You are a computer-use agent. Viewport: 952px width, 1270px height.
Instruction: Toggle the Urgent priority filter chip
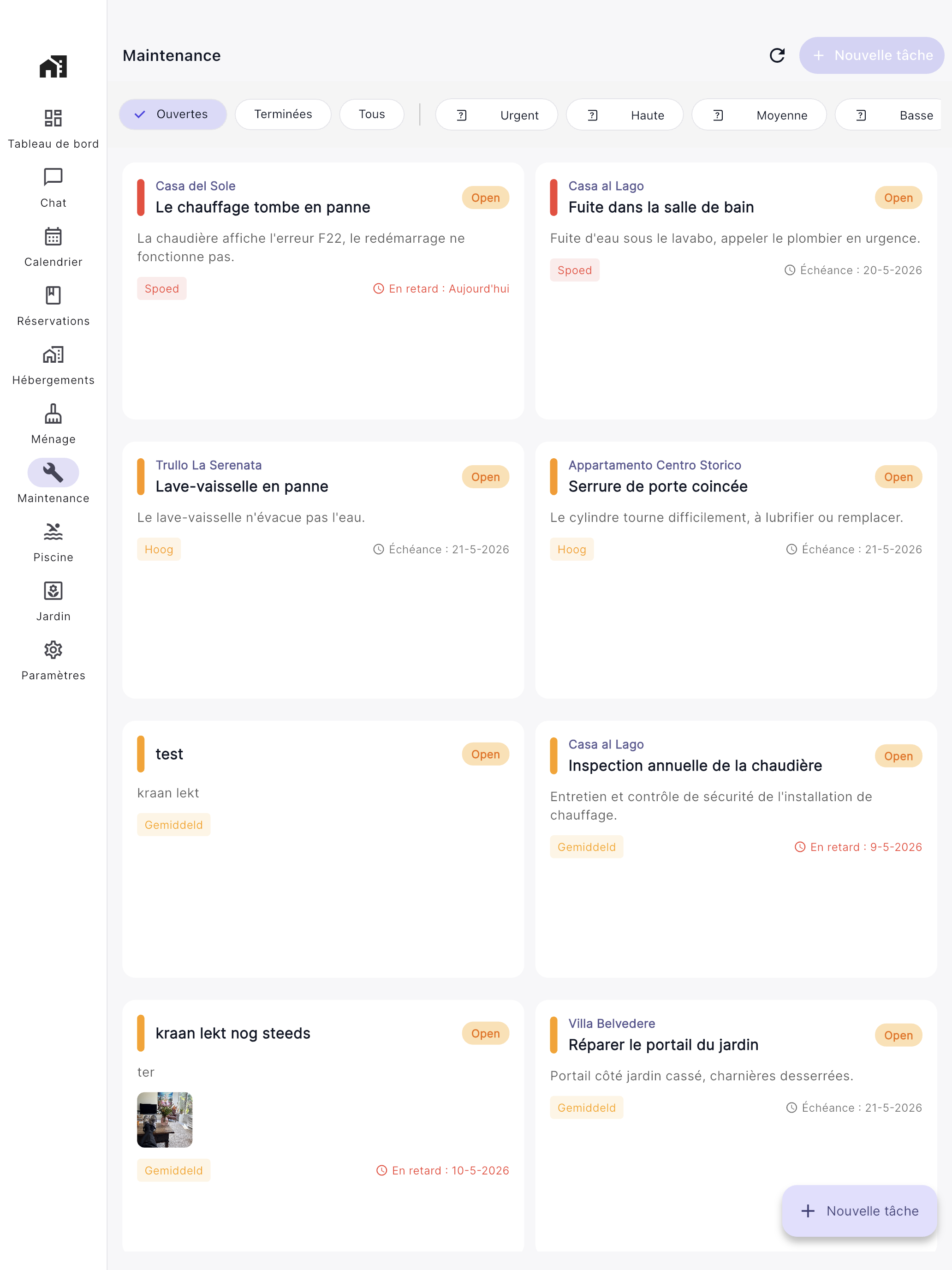[x=496, y=115]
